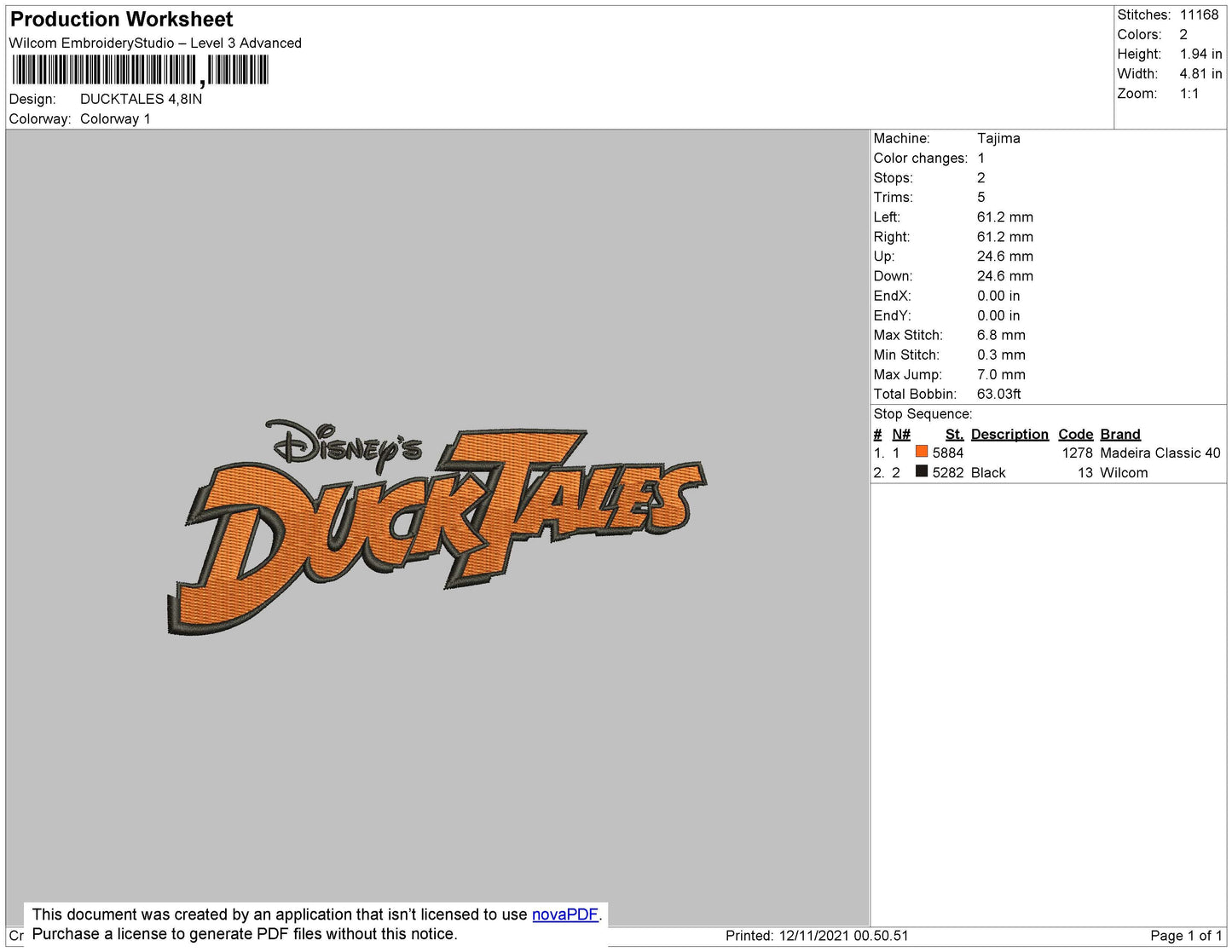
Task: Click the Left value '61.2 mm'
Action: pos(1005,216)
